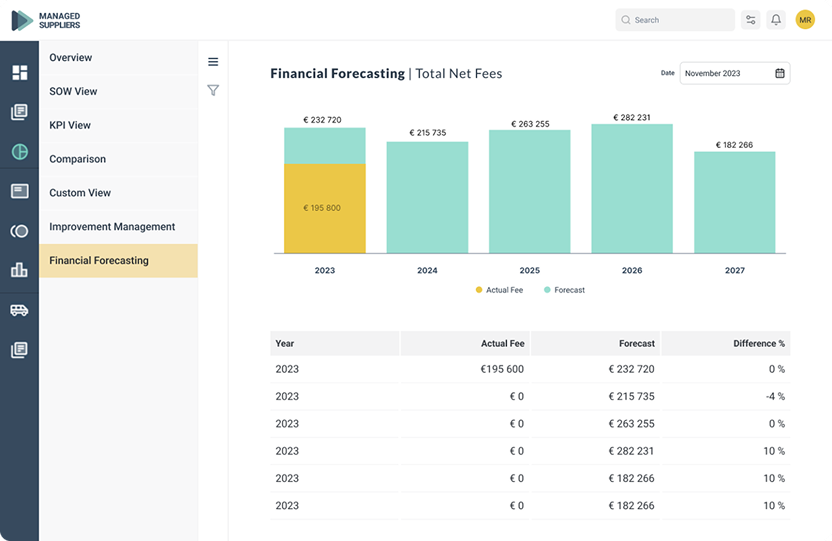Viewport: 832px width, 541px height.
Task: Open the calendar icon in date field
Action: pyautogui.click(x=779, y=73)
